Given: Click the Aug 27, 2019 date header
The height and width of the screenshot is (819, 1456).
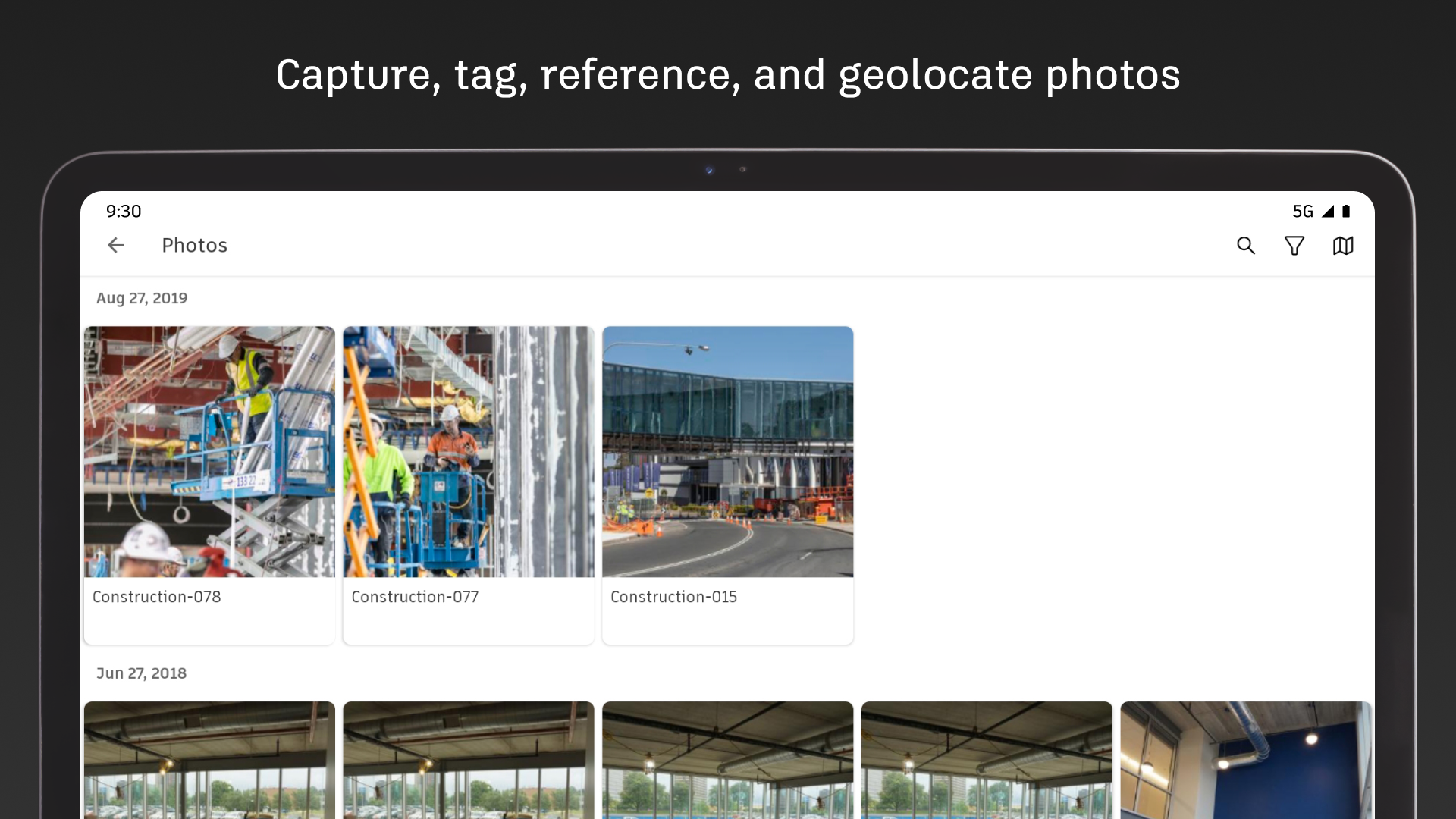Looking at the screenshot, I should tap(142, 298).
